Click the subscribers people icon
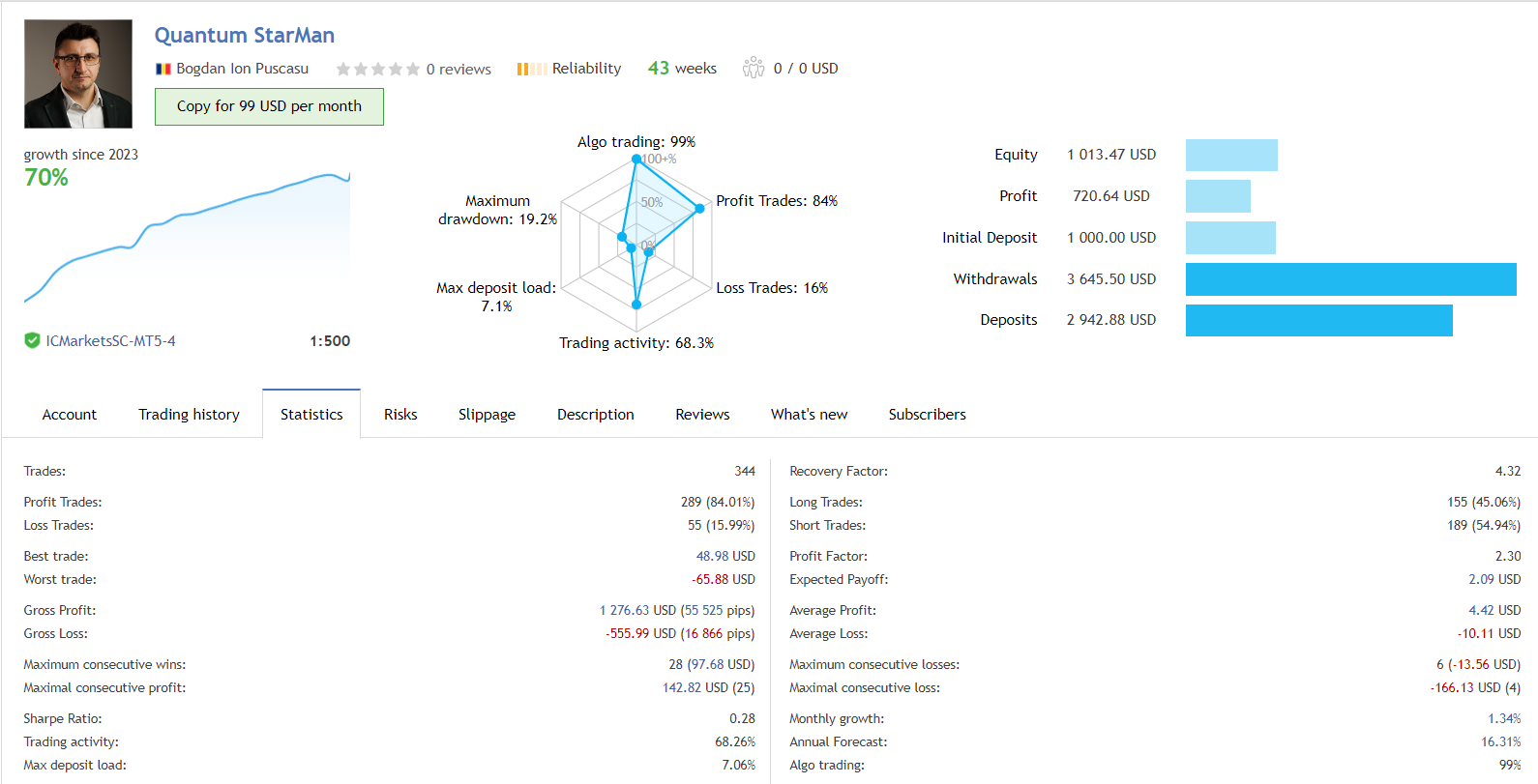The width and height of the screenshot is (1538, 784). 754,68
